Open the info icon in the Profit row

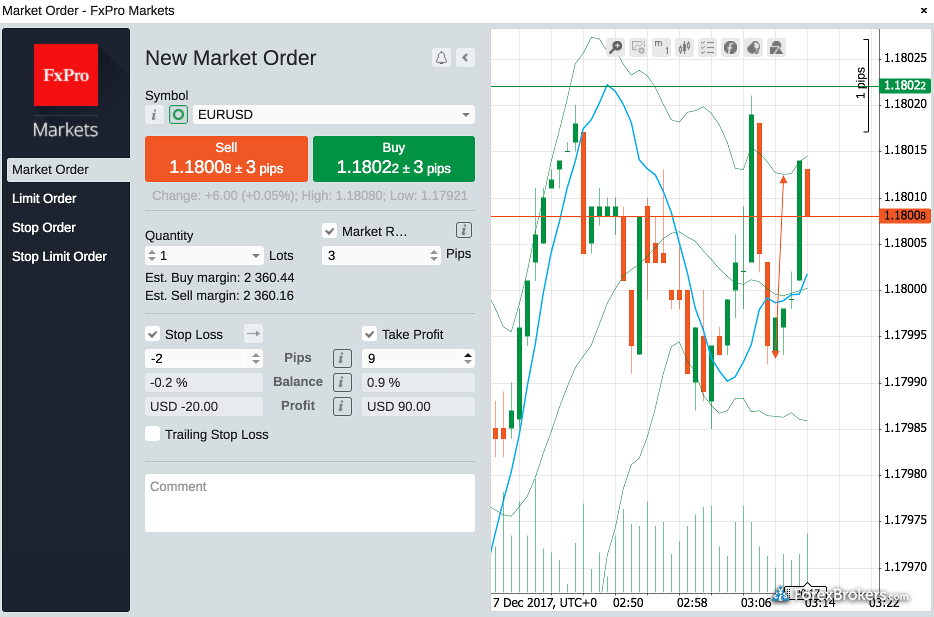tap(342, 406)
